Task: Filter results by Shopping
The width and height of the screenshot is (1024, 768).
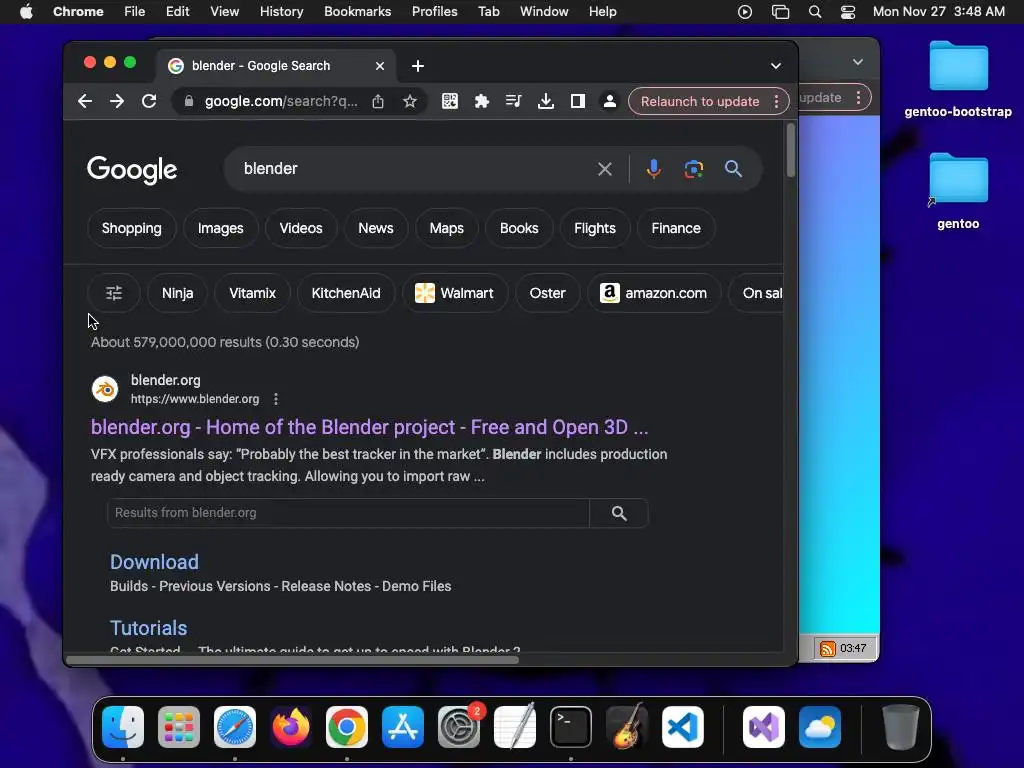Action: click(131, 229)
